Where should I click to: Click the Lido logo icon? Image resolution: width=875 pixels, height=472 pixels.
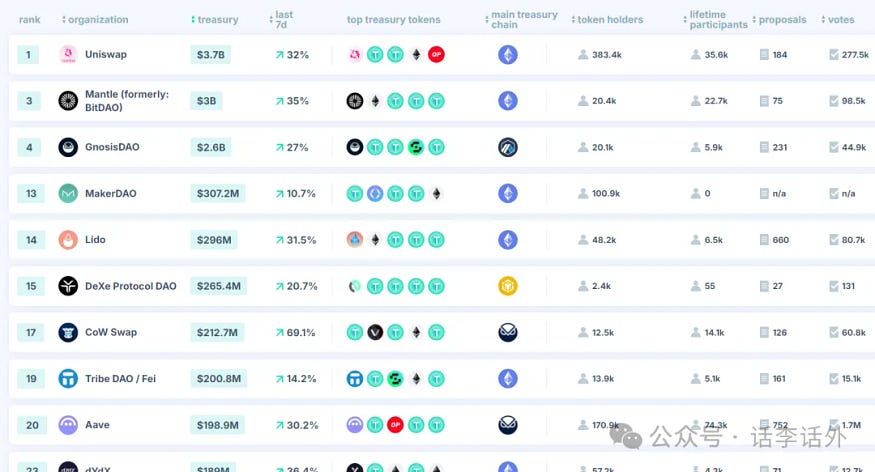(x=68, y=240)
